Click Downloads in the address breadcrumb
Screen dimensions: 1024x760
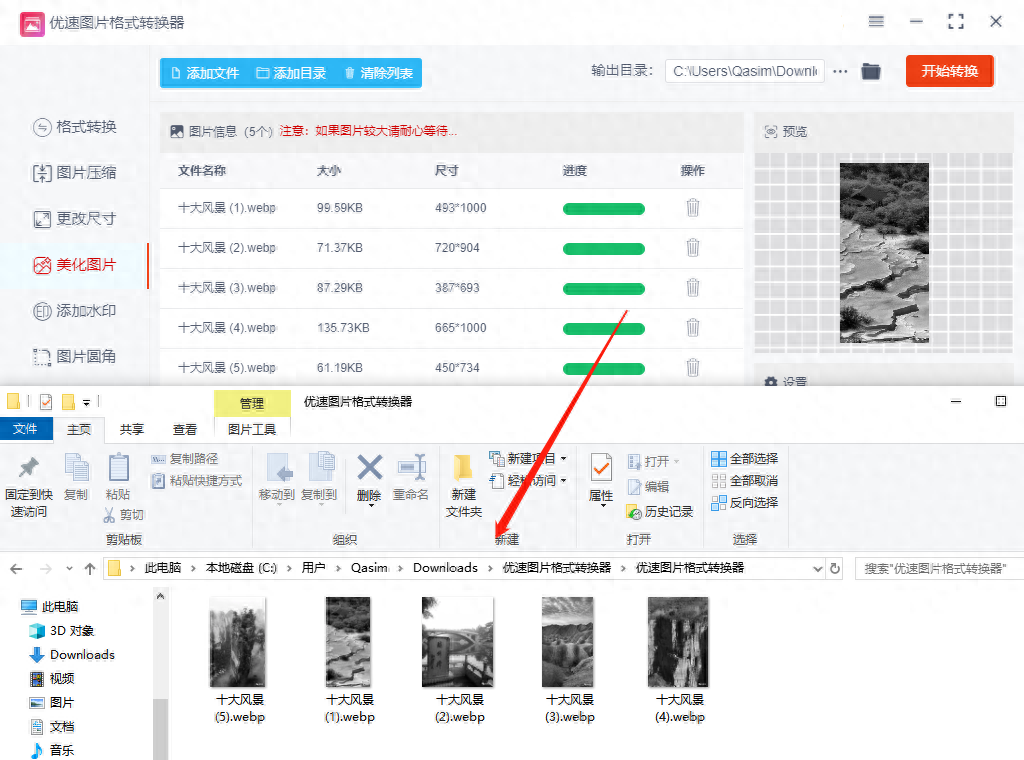[445, 568]
